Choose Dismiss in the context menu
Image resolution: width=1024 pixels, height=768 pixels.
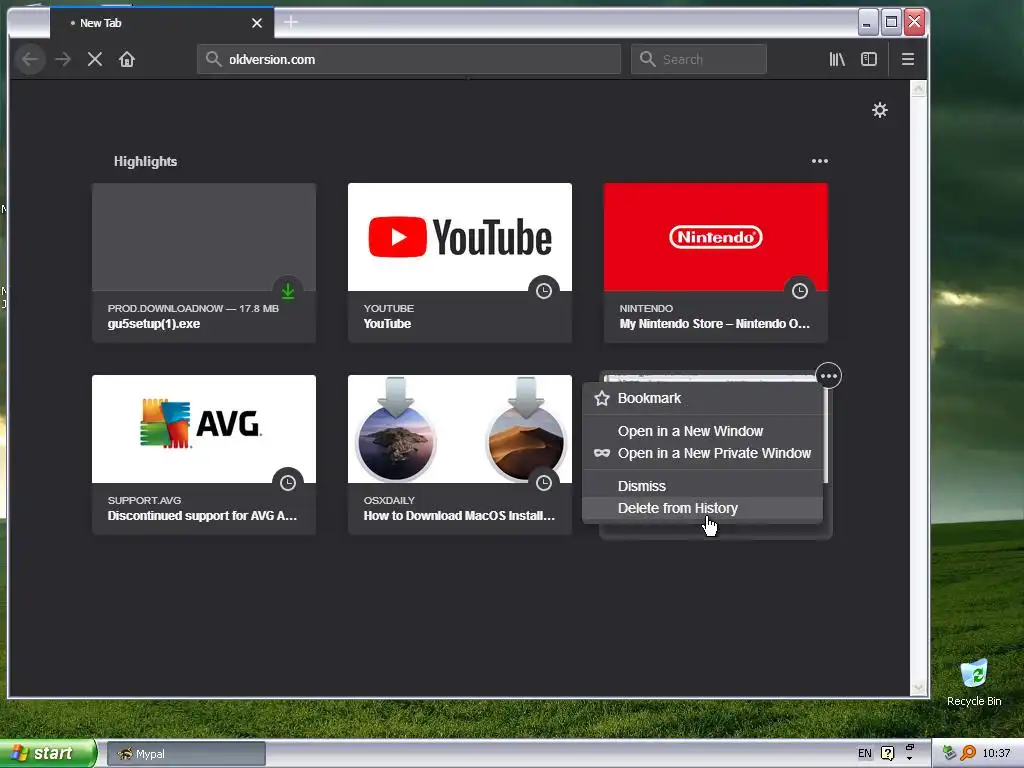point(702,486)
